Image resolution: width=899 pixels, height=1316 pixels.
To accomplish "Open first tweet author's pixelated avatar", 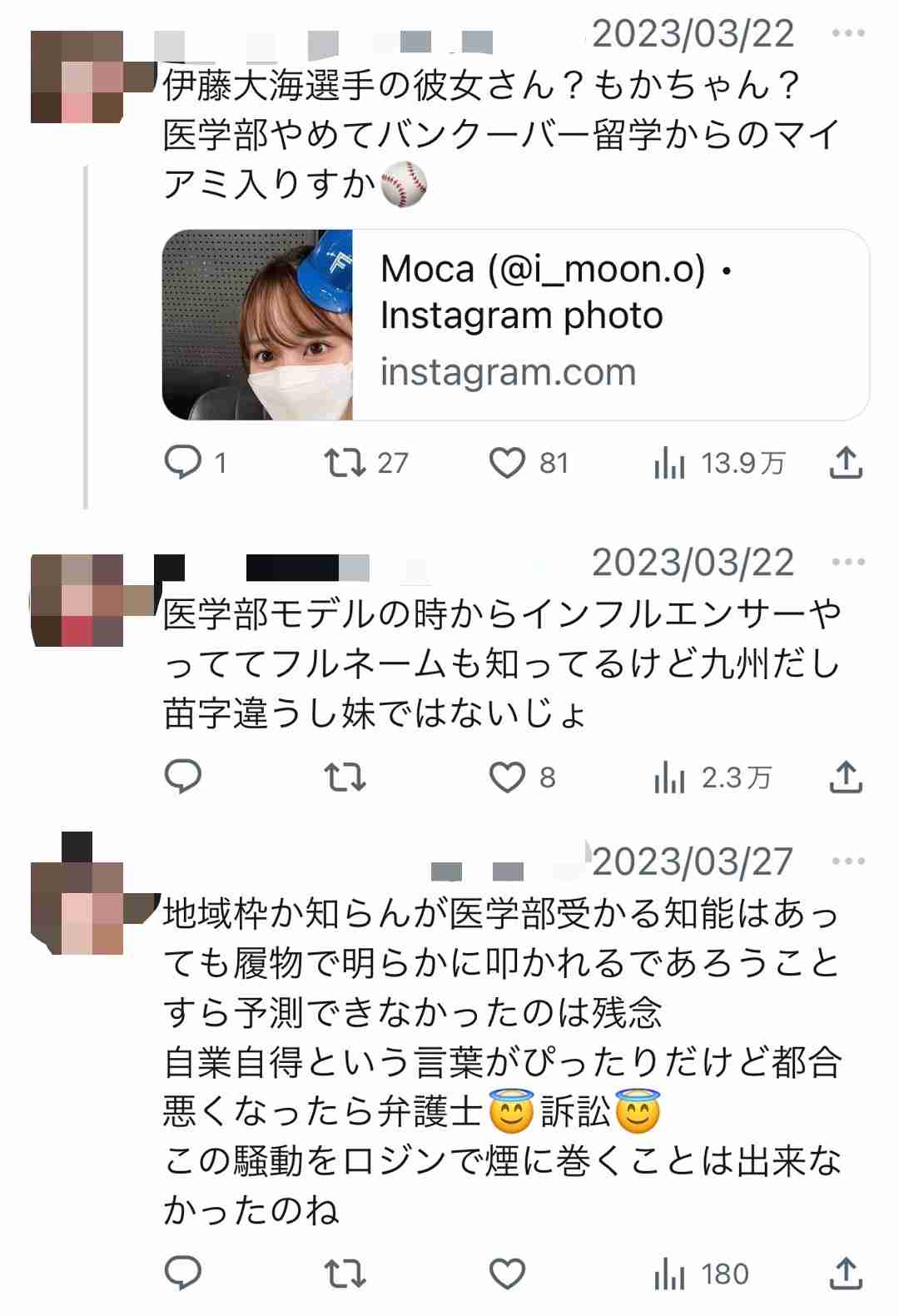I will coord(77,77).
